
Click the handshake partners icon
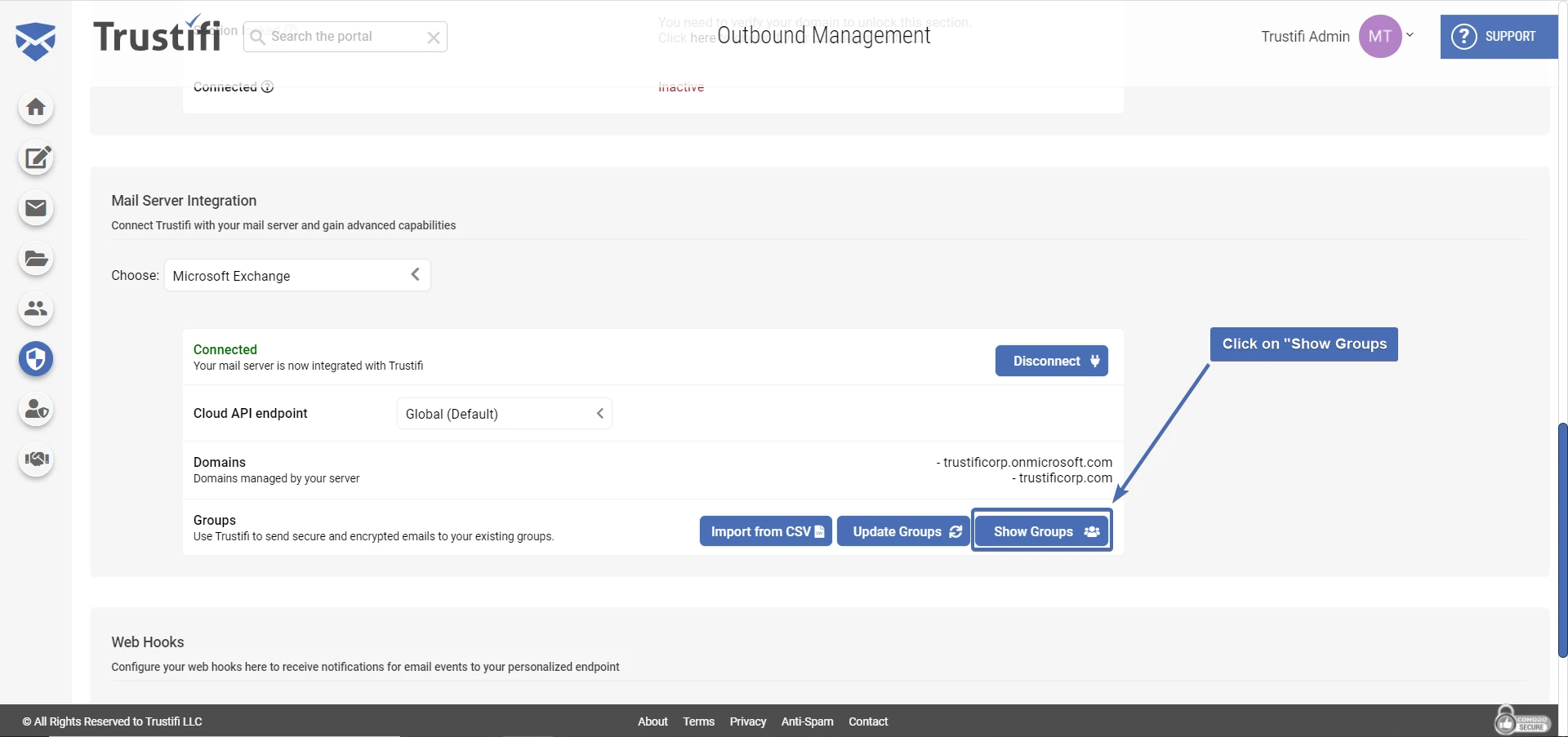pos(36,460)
